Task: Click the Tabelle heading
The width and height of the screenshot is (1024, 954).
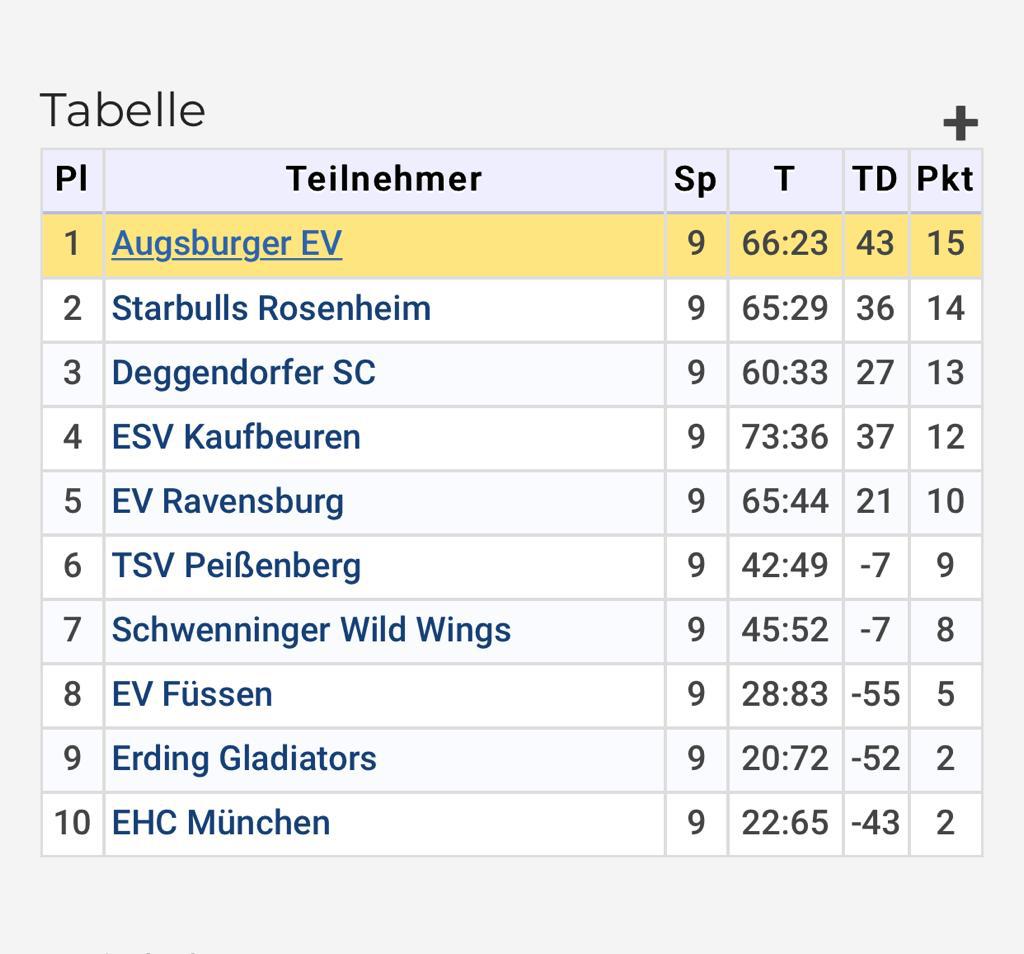Action: [123, 110]
